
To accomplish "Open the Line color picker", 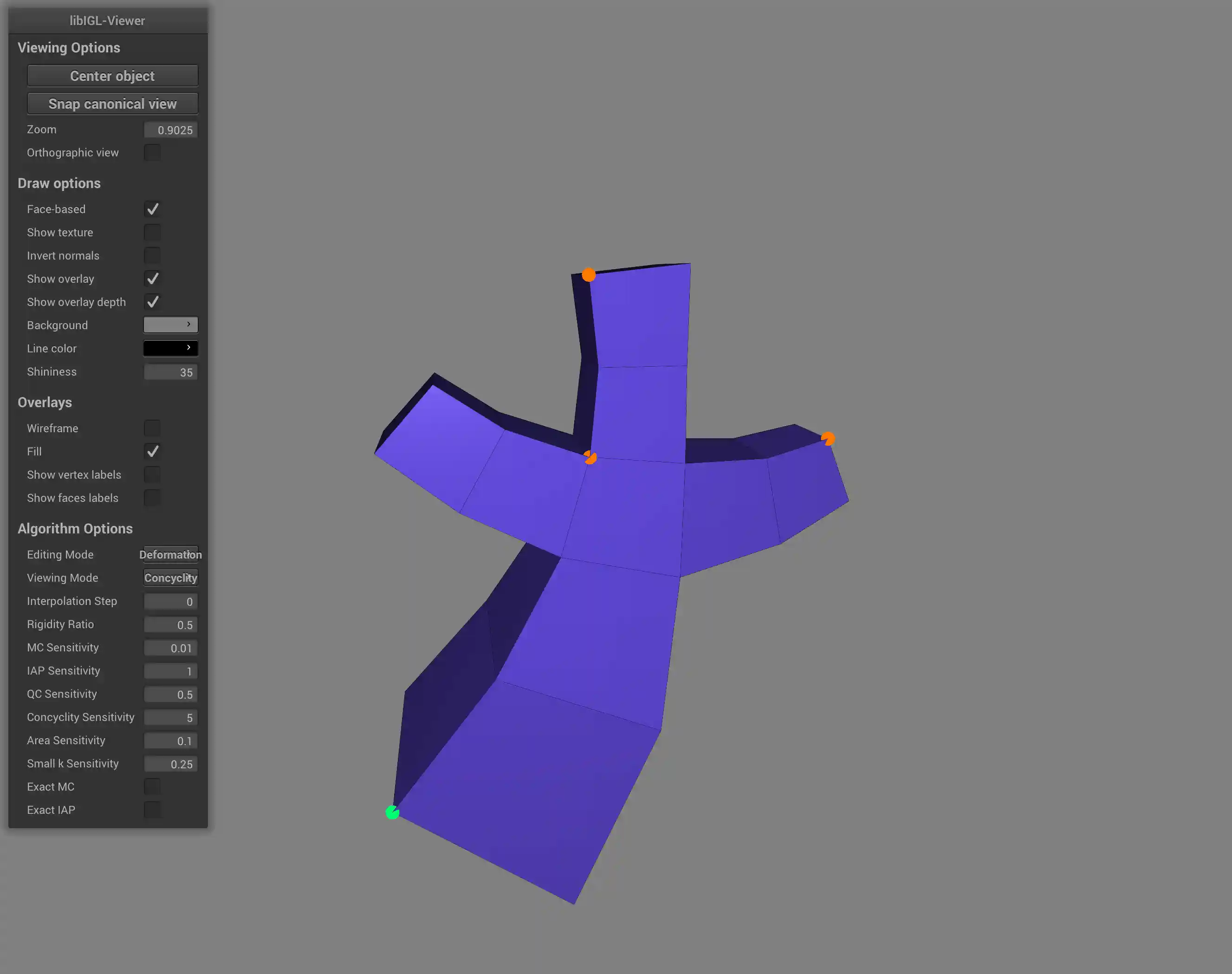I will [170, 348].
